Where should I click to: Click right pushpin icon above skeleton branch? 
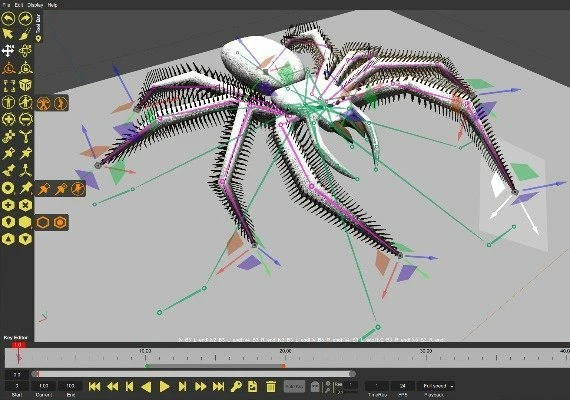pos(25,153)
